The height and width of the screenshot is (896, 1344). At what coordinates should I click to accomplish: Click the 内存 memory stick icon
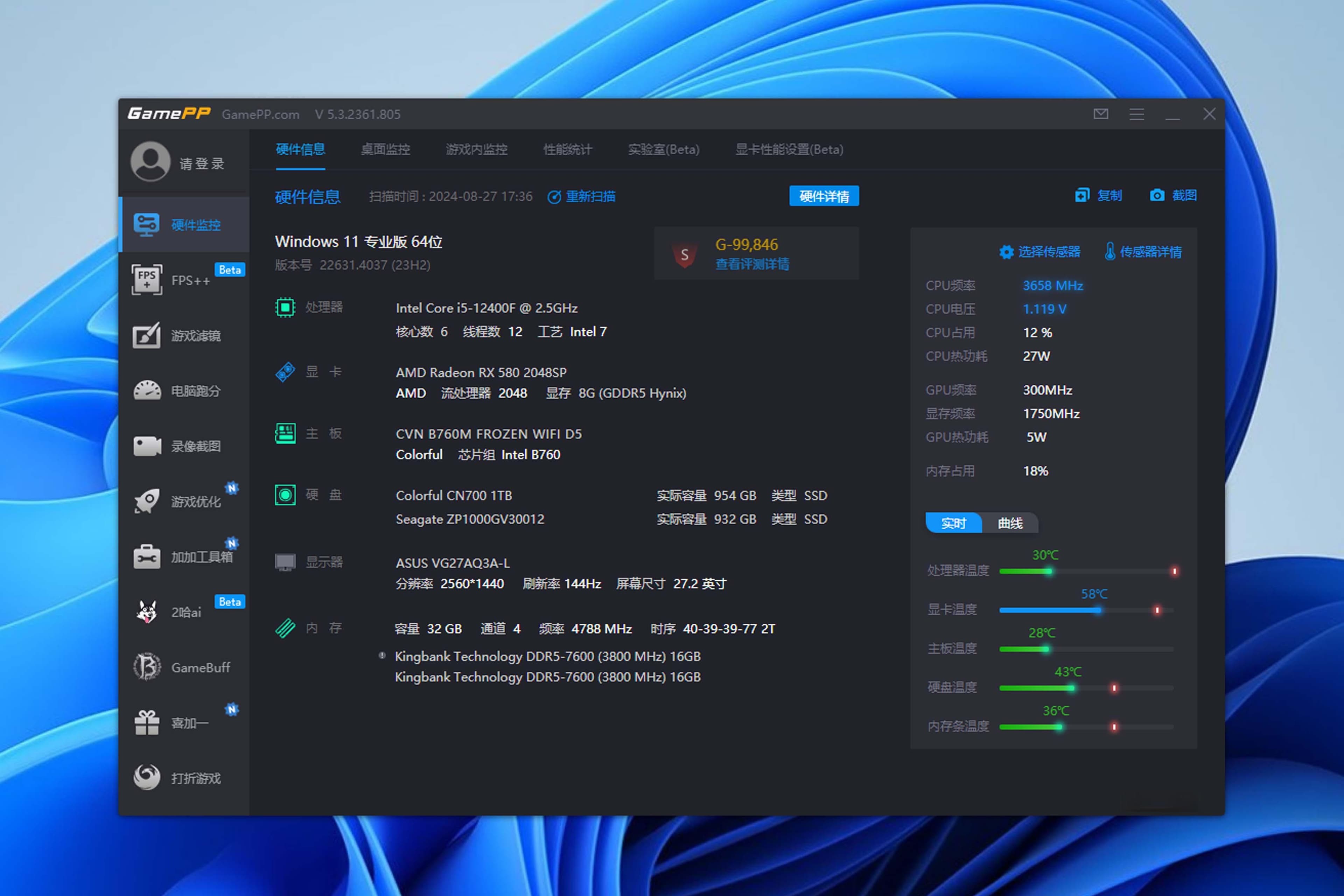click(285, 629)
